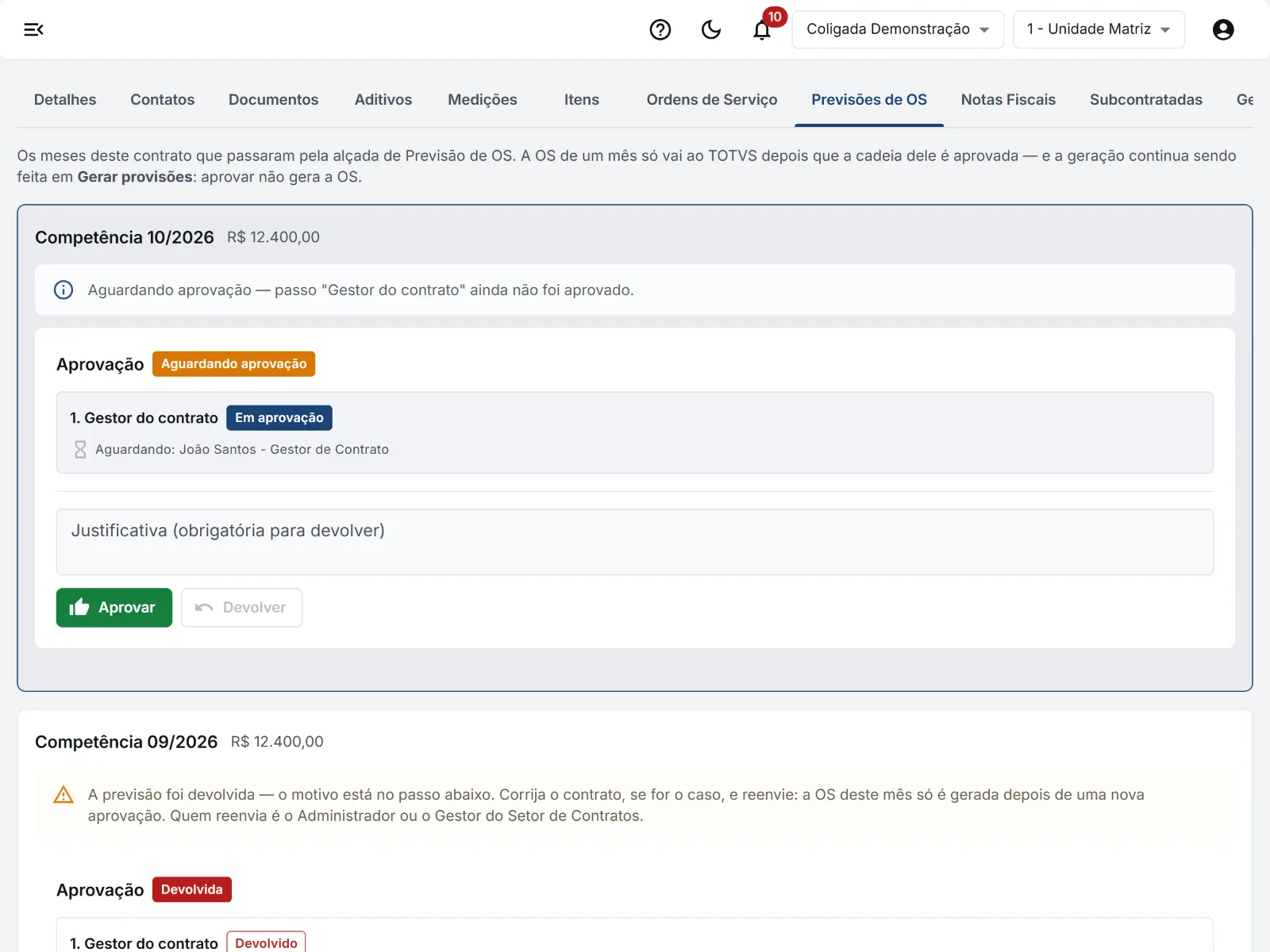Open notifications bell with 10 badge
The height and width of the screenshot is (952, 1270).
[763, 29]
